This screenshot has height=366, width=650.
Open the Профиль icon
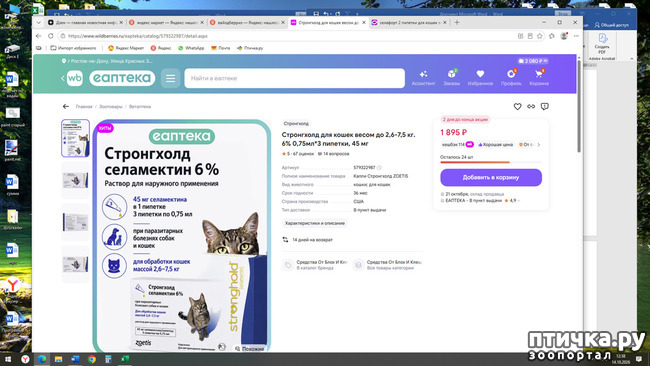(511, 78)
